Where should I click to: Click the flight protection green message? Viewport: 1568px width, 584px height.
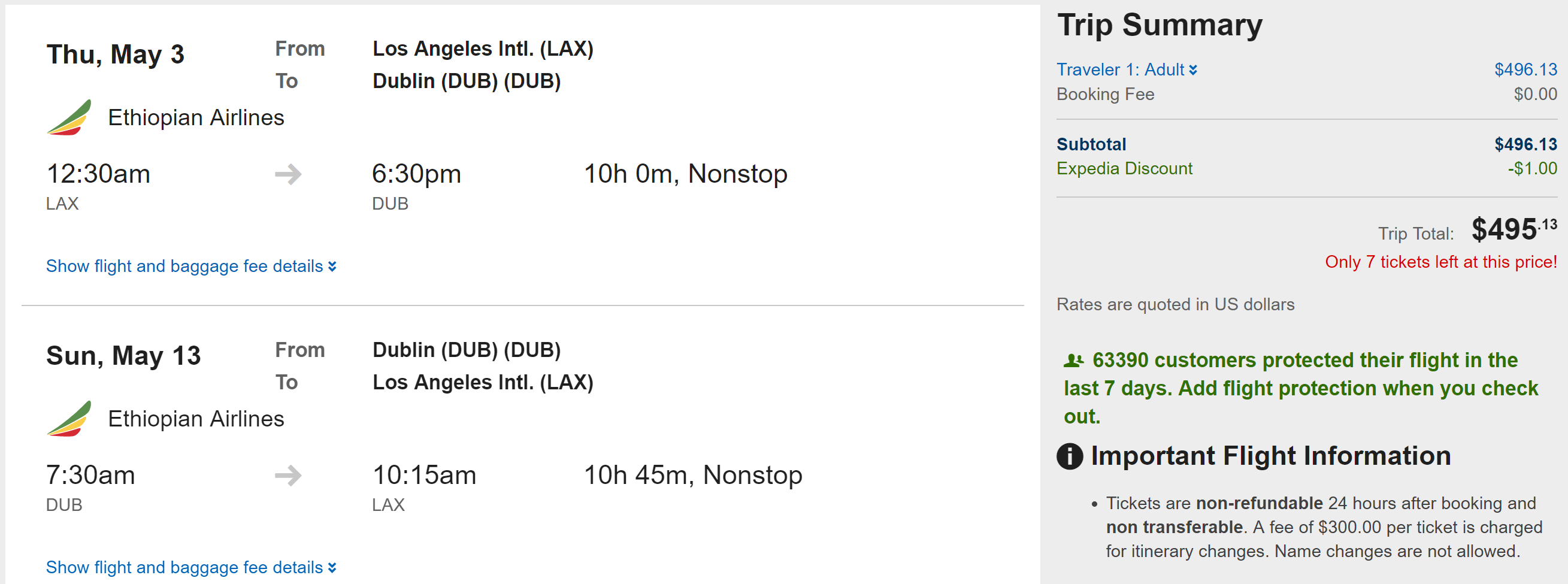[1300, 389]
